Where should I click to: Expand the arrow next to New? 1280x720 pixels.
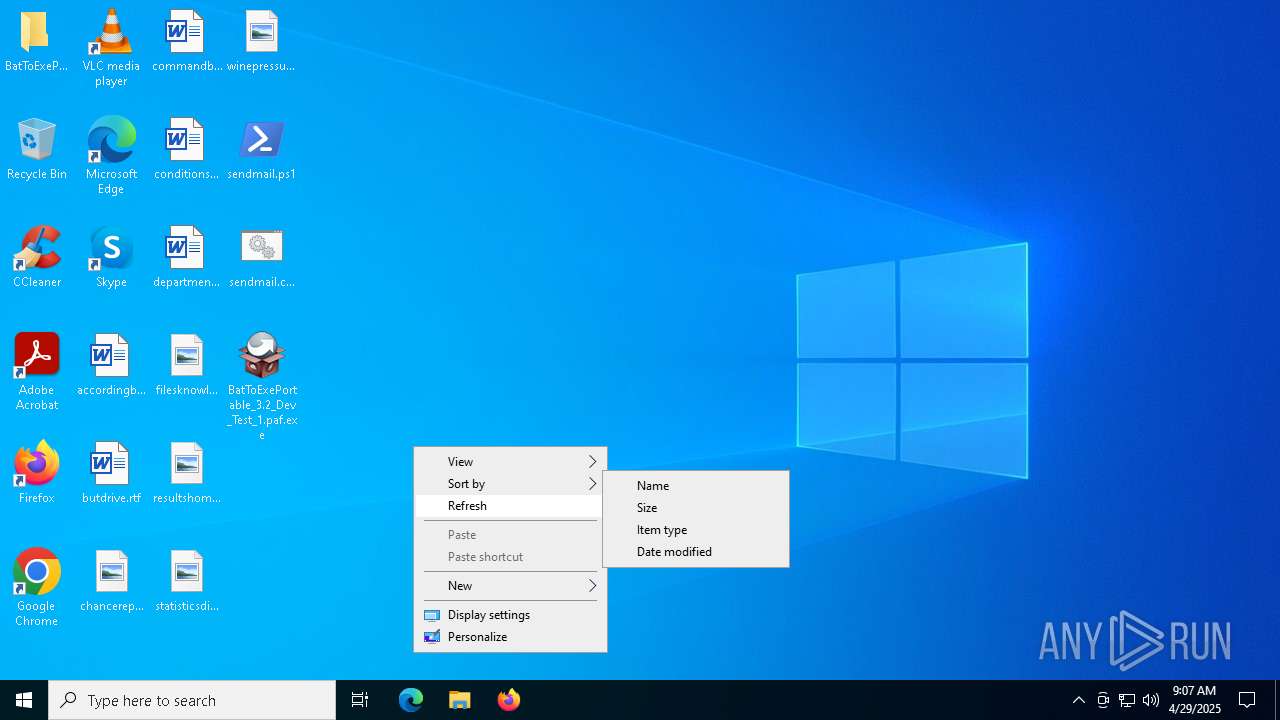click(x=592, y=585)
